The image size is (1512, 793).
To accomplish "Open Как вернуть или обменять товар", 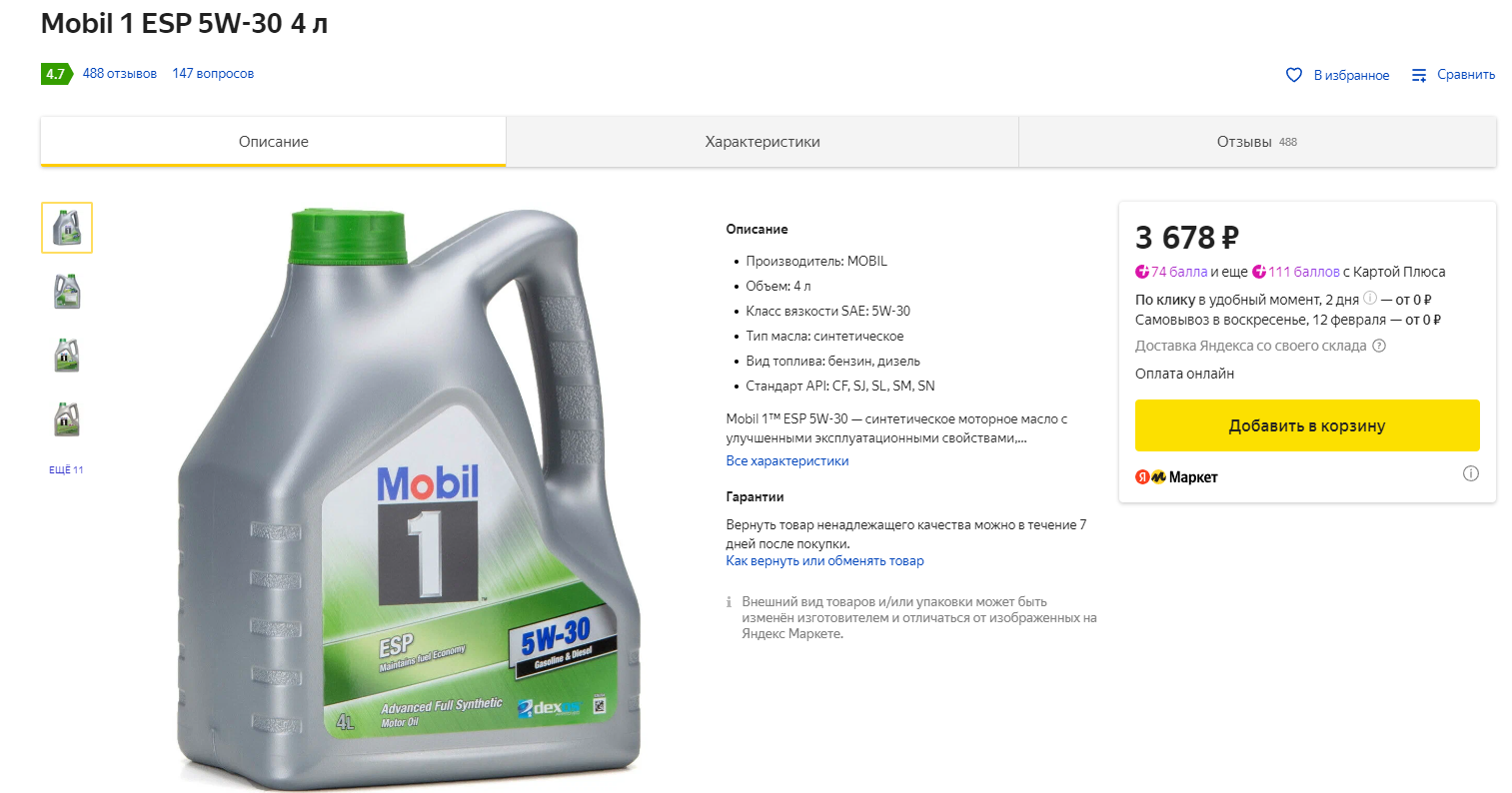I will click(824, 561).
